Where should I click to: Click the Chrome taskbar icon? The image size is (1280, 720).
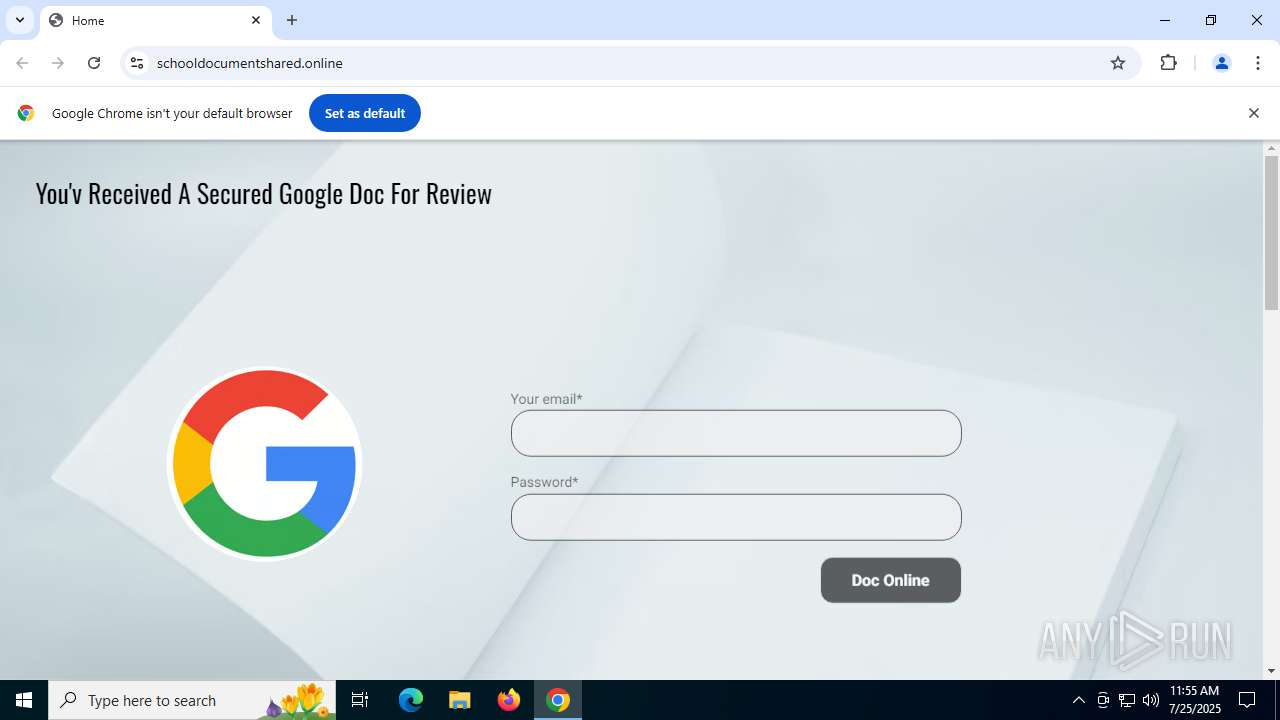tap(558, 700)
